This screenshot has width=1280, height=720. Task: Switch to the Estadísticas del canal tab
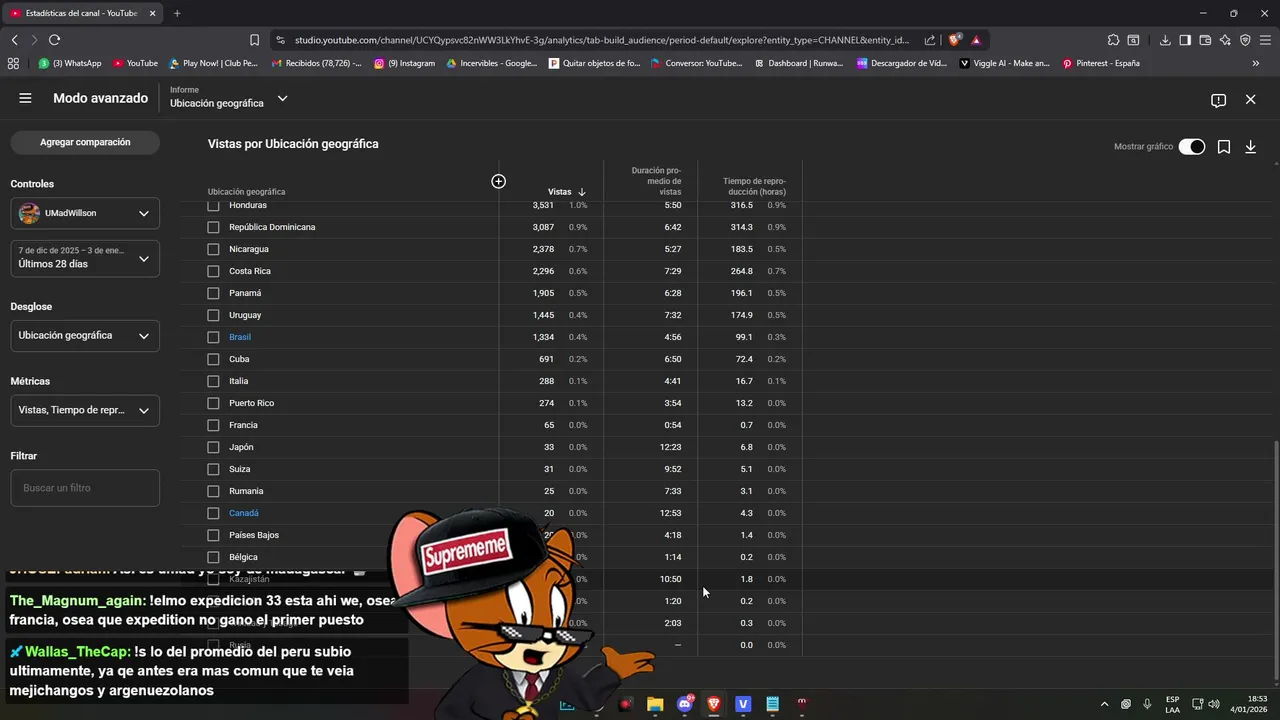[82, 13]
